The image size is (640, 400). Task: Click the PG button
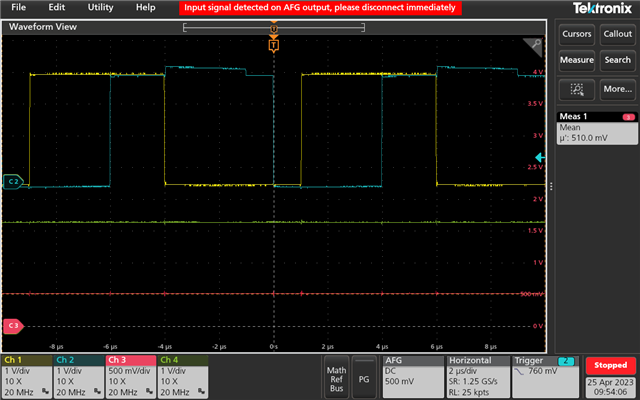364,376
